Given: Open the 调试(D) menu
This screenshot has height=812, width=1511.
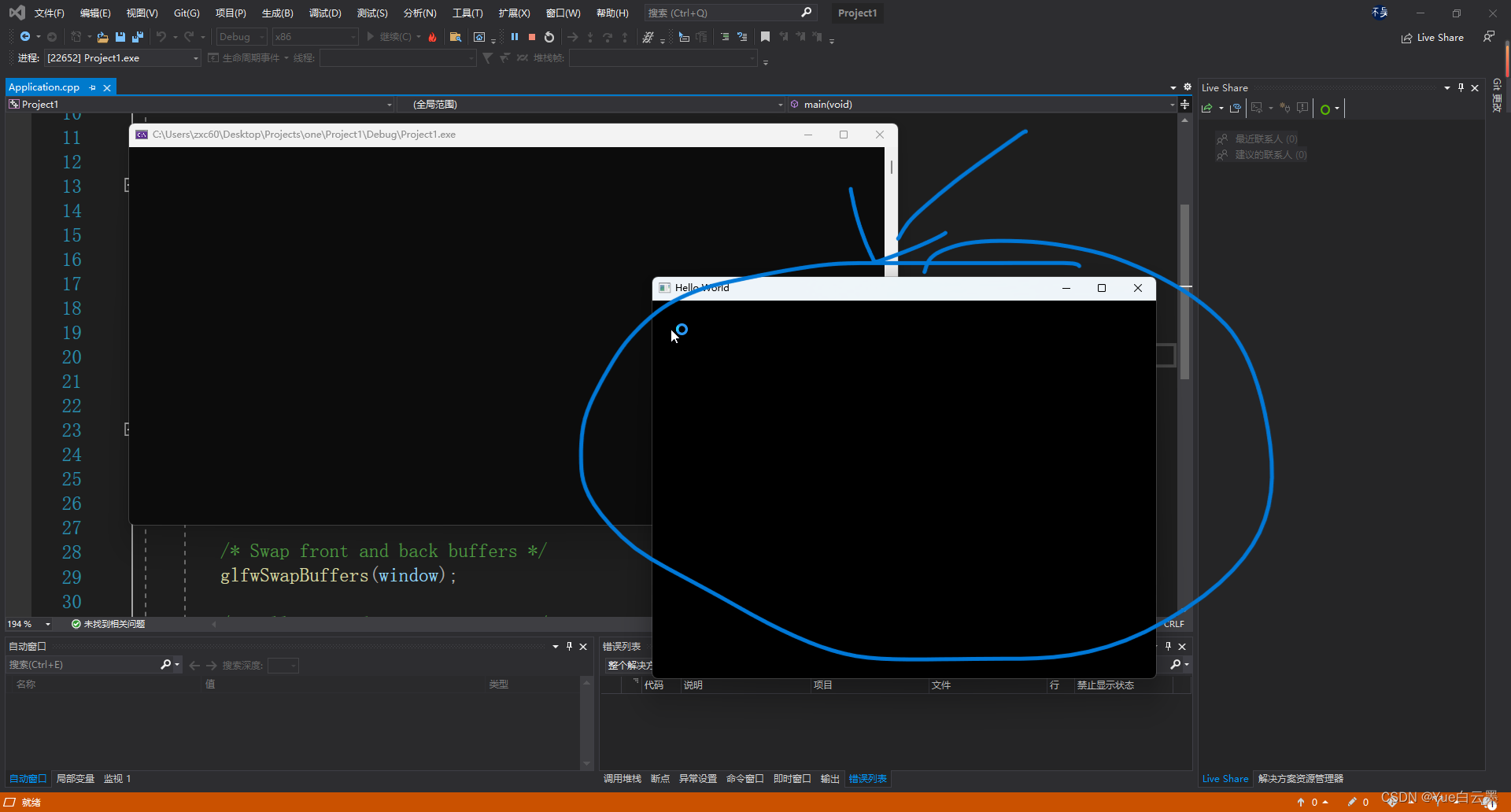Looking at the screenshot, I should (x=325, y=13).
